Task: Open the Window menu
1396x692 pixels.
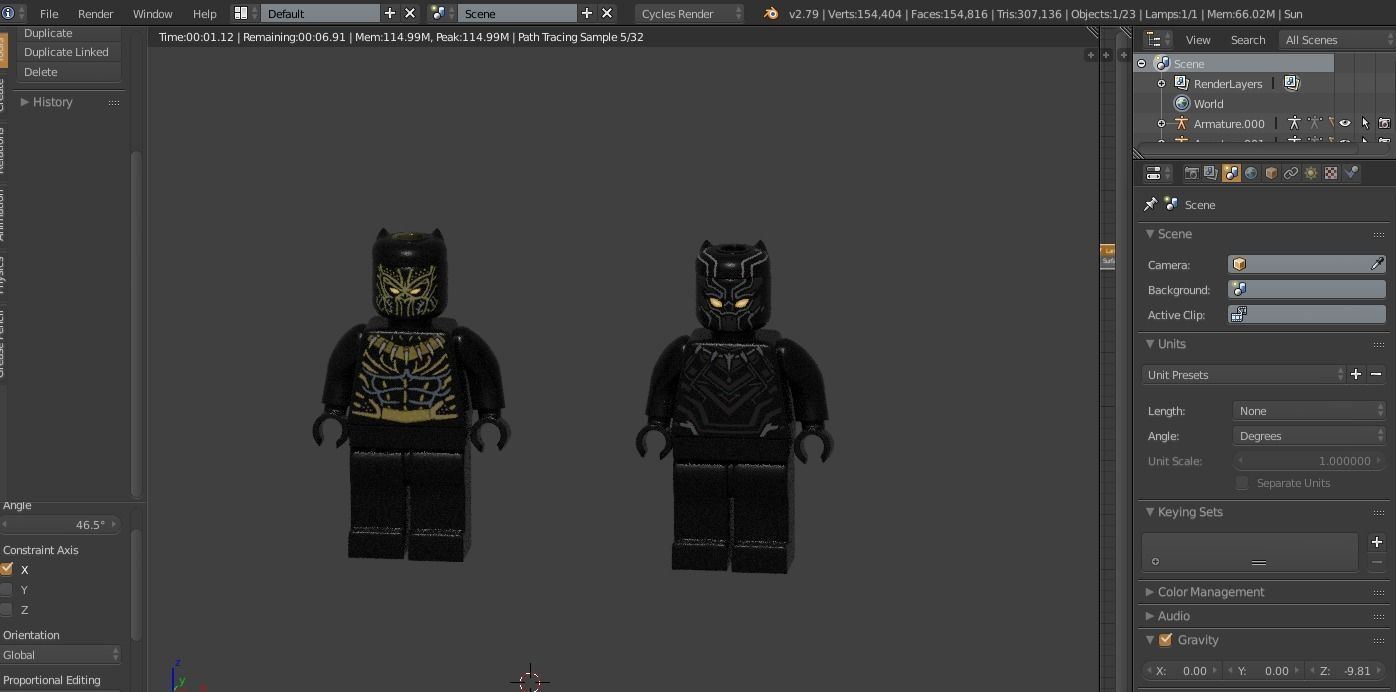Action: [x=152, y=13]
